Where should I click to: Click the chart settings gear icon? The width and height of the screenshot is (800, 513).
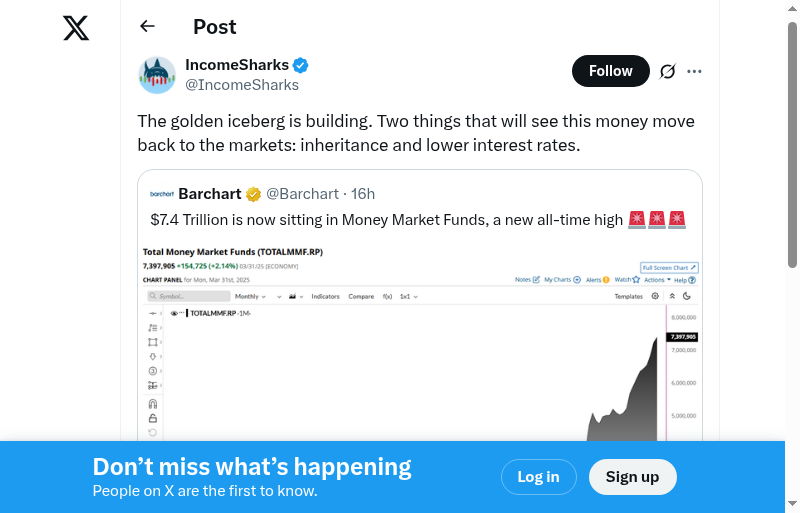tap(655, 296)
